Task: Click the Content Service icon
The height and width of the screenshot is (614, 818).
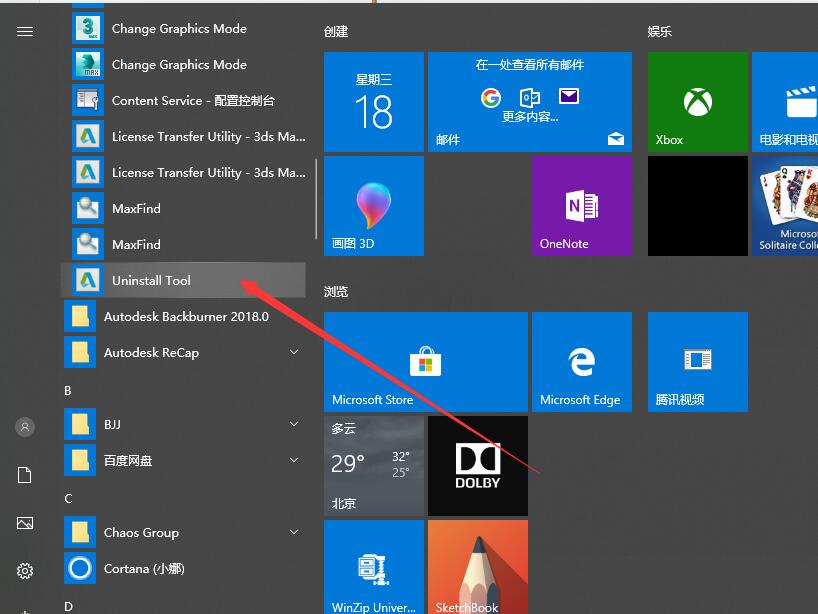Action: click(88, 100)
